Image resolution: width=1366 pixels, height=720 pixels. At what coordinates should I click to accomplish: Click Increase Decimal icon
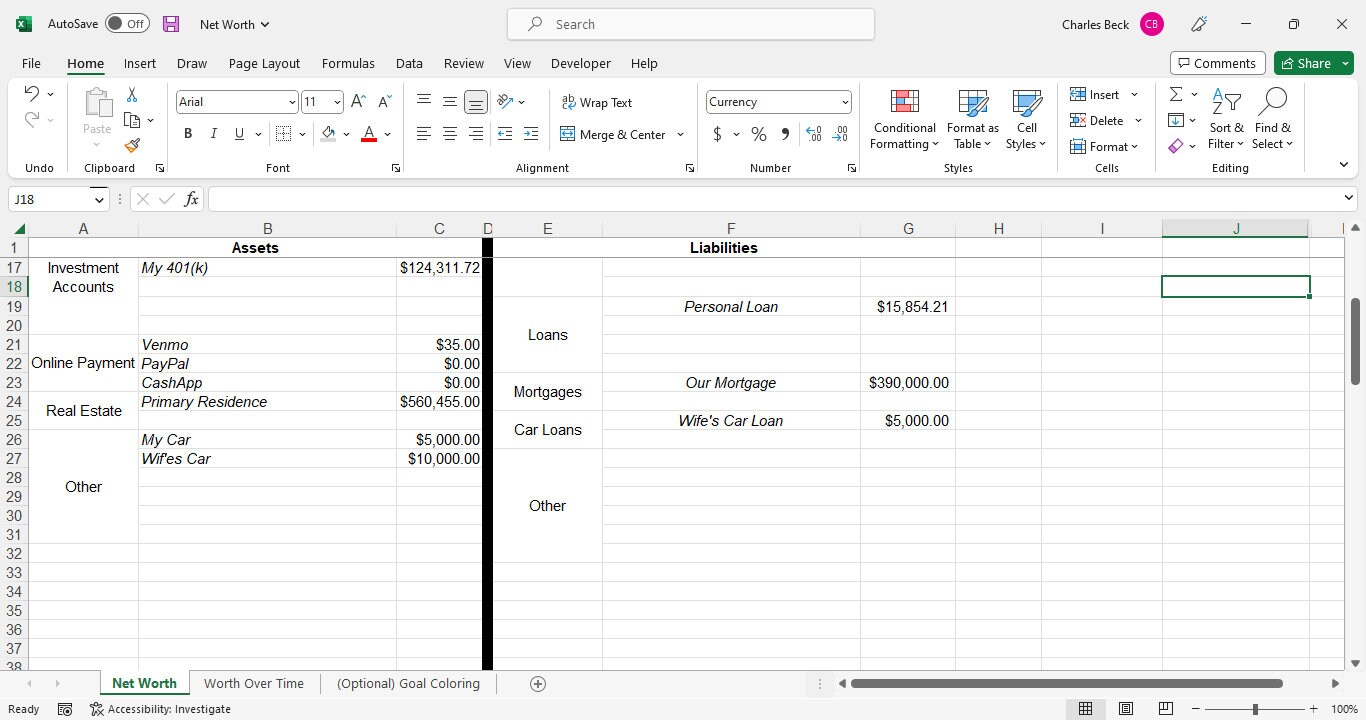(x=814, y=134)
